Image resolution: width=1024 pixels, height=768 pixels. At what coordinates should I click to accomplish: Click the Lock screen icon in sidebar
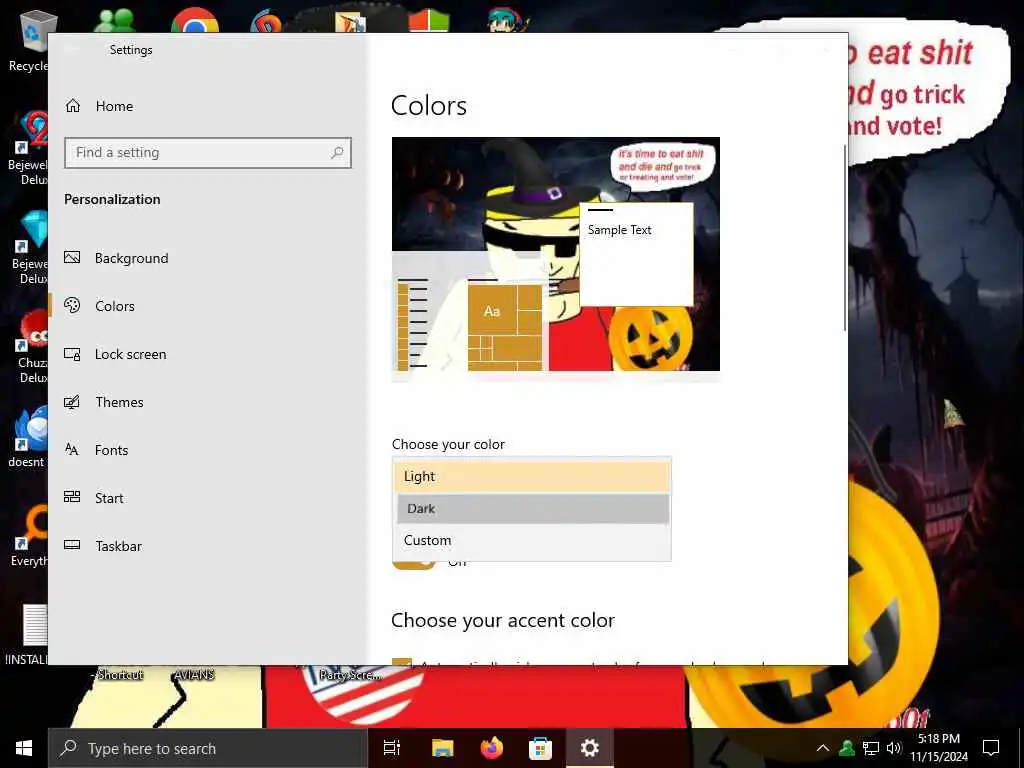[72, 354]
